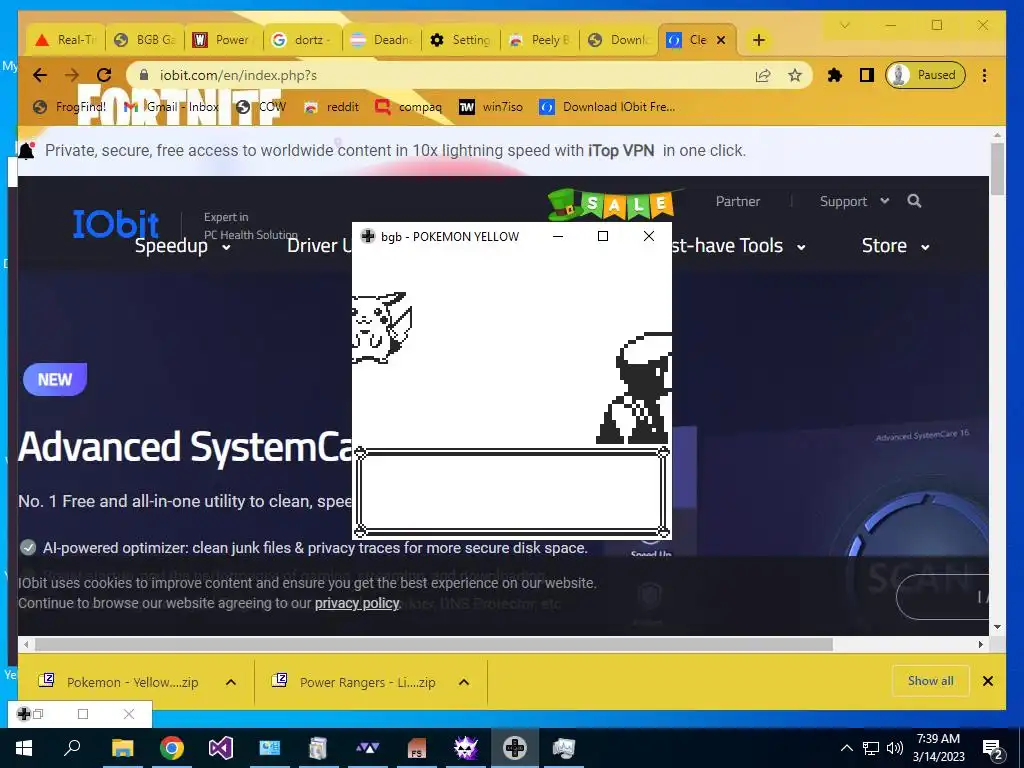Open the volume speaker tray icon
Viewport: 1024px width, 768px height.
coord(895,748)
